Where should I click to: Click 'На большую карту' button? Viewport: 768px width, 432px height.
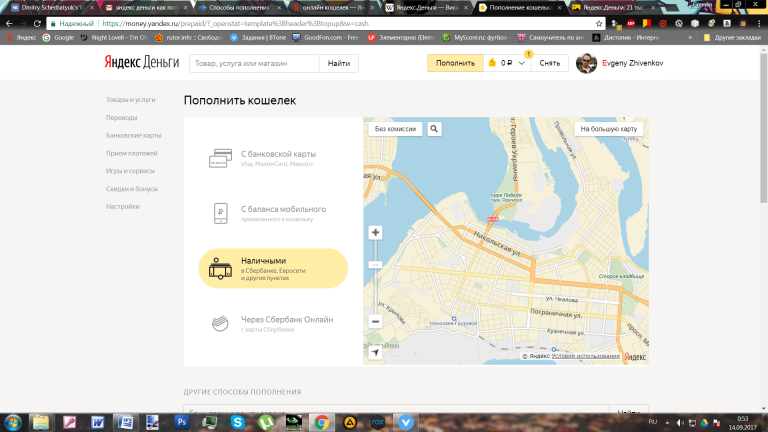pyautogui.click(x=608, y=129)
